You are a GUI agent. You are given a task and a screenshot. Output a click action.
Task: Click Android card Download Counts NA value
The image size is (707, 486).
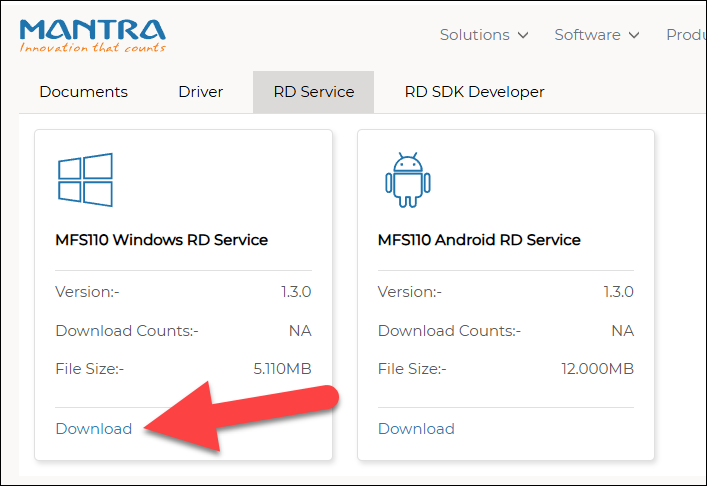[623, 331]
